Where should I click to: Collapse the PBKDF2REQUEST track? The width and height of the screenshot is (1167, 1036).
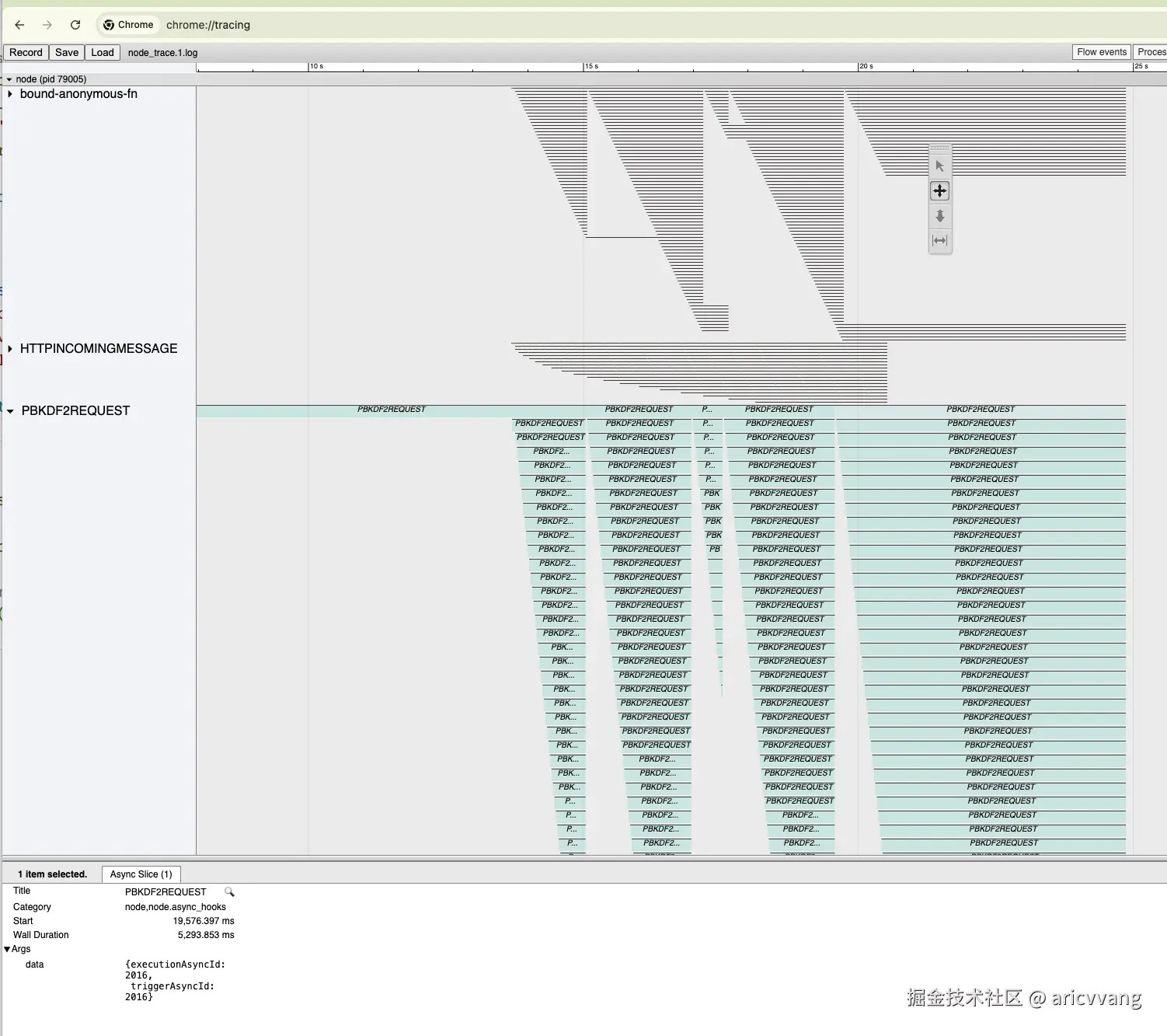click(x=9, y=410)
